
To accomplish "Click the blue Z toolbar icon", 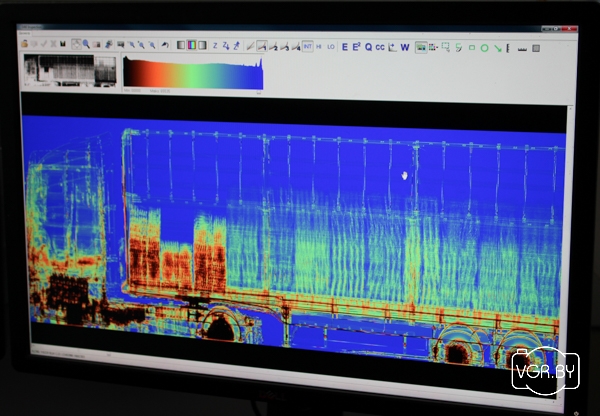I will pyautogui.click(x=215, y=45).
